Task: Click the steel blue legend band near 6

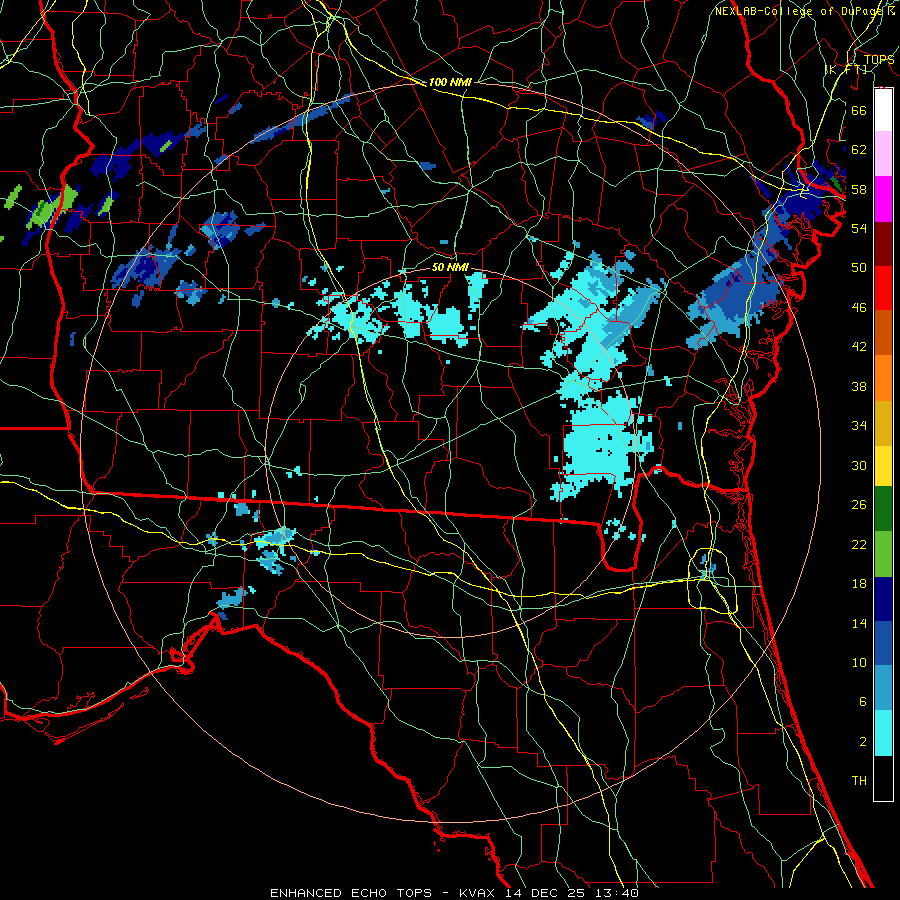Action: [883, 688]
